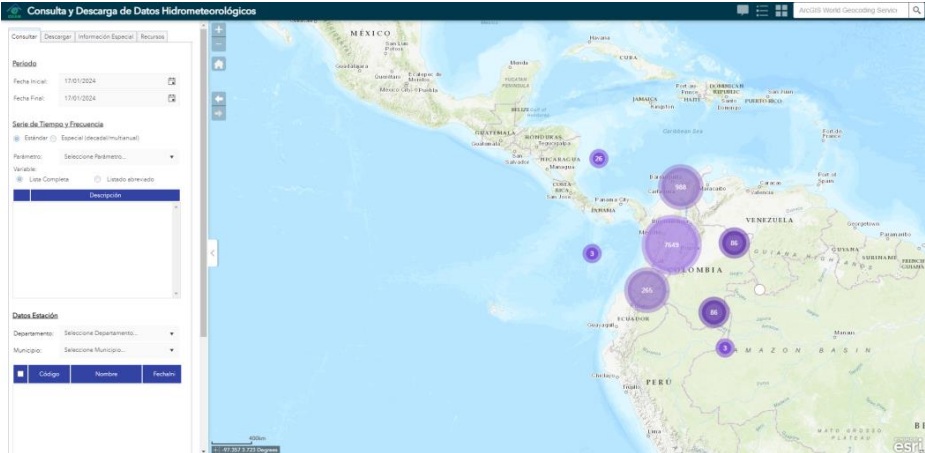Click the esri logo on map
925x453 pixels.
pos(909,446)
